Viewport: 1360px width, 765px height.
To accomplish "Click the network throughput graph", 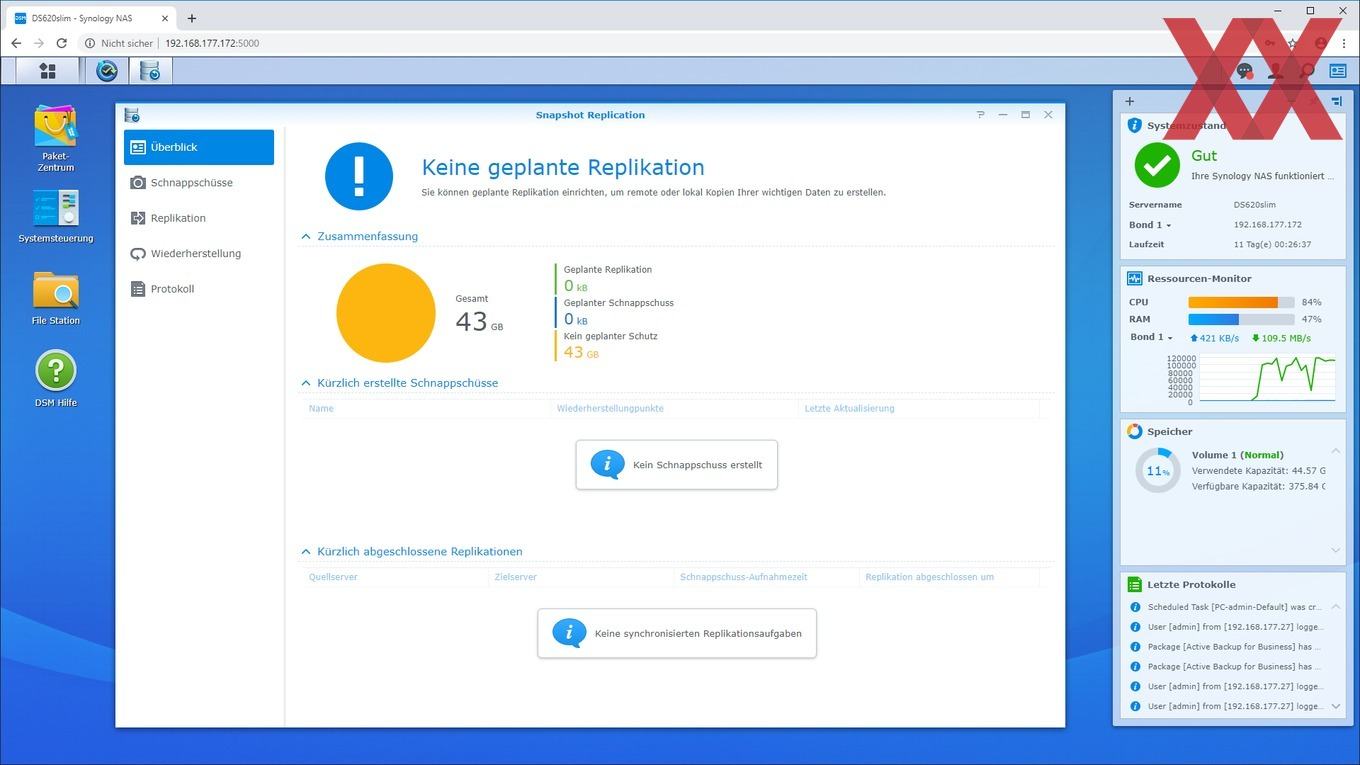I will tap(1266, 377).
